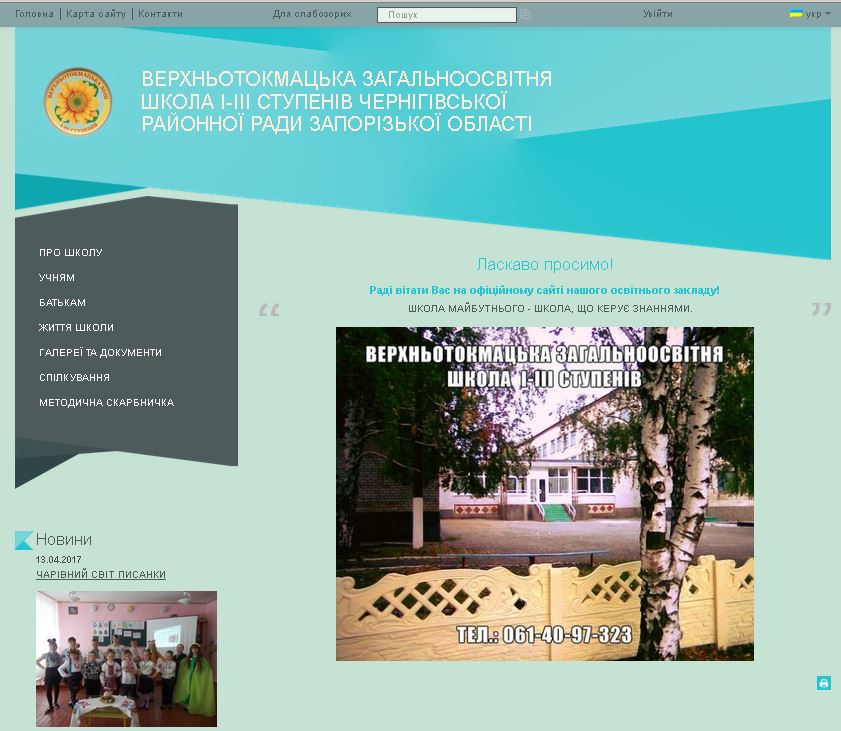The width and height of the screenshot is (841, 731).
Task: Click the Новини section arrow icon
Action: click(24, 540)
